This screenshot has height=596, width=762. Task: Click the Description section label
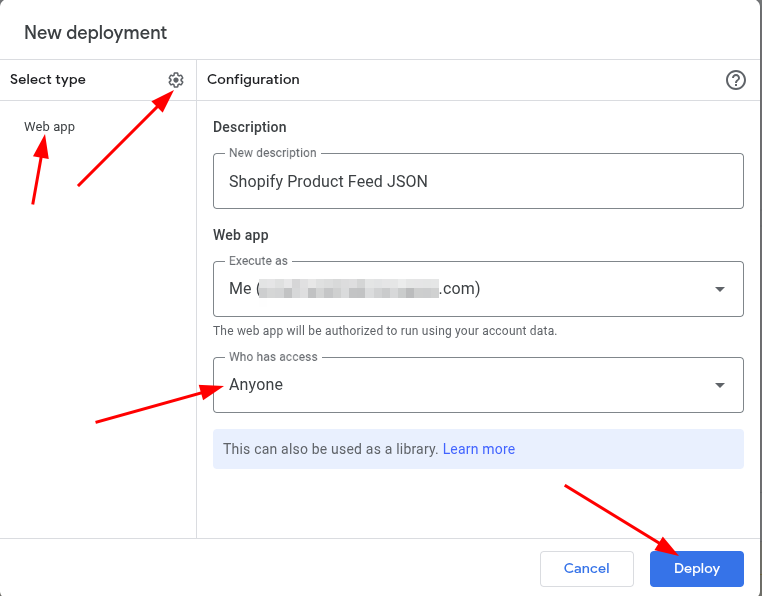click(250, 127)
